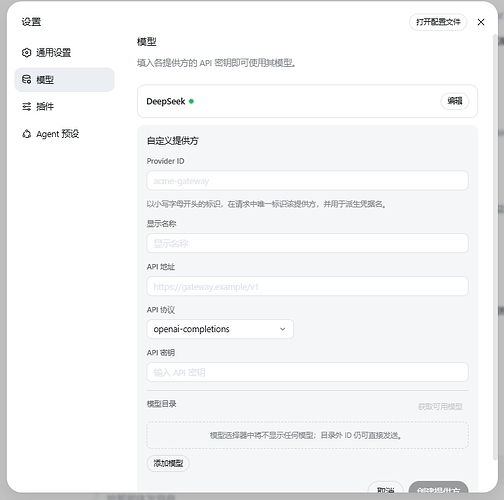This screenshot has width=504, height=500.
Task: Click the 打开配置文件 button
Action: point(438,22)
